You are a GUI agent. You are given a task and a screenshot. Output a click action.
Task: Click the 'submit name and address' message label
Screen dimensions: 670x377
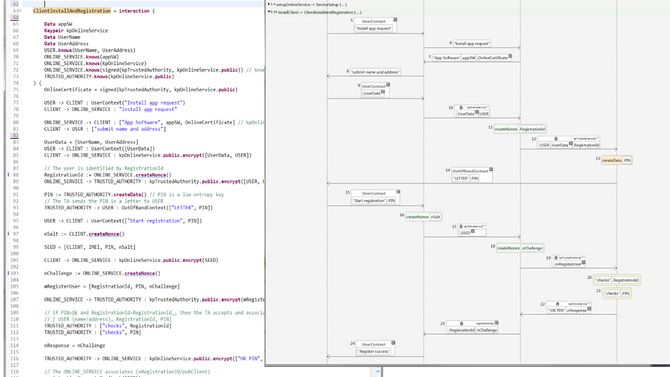coord(375,72)
